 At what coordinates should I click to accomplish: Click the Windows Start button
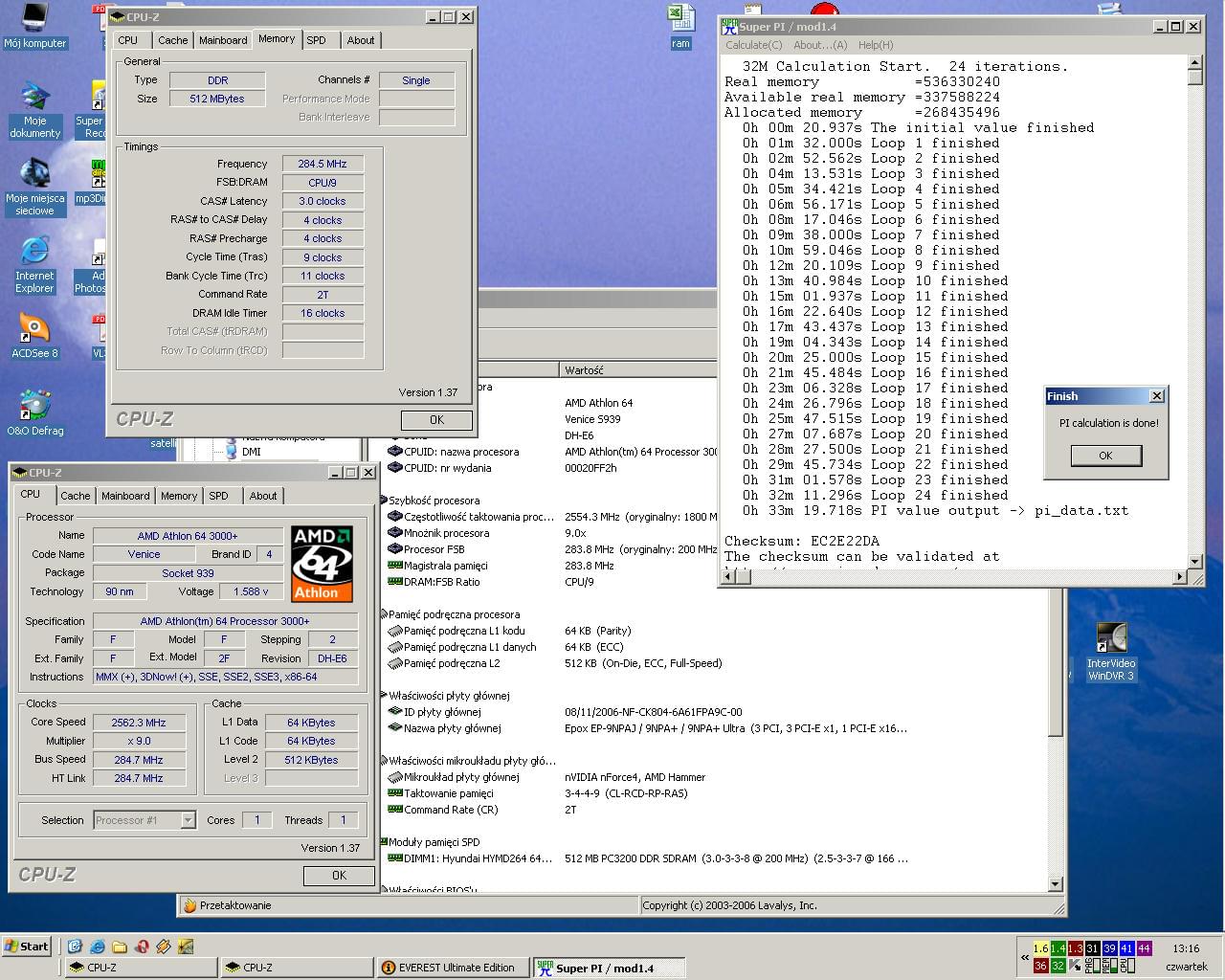tap(27, 947)
